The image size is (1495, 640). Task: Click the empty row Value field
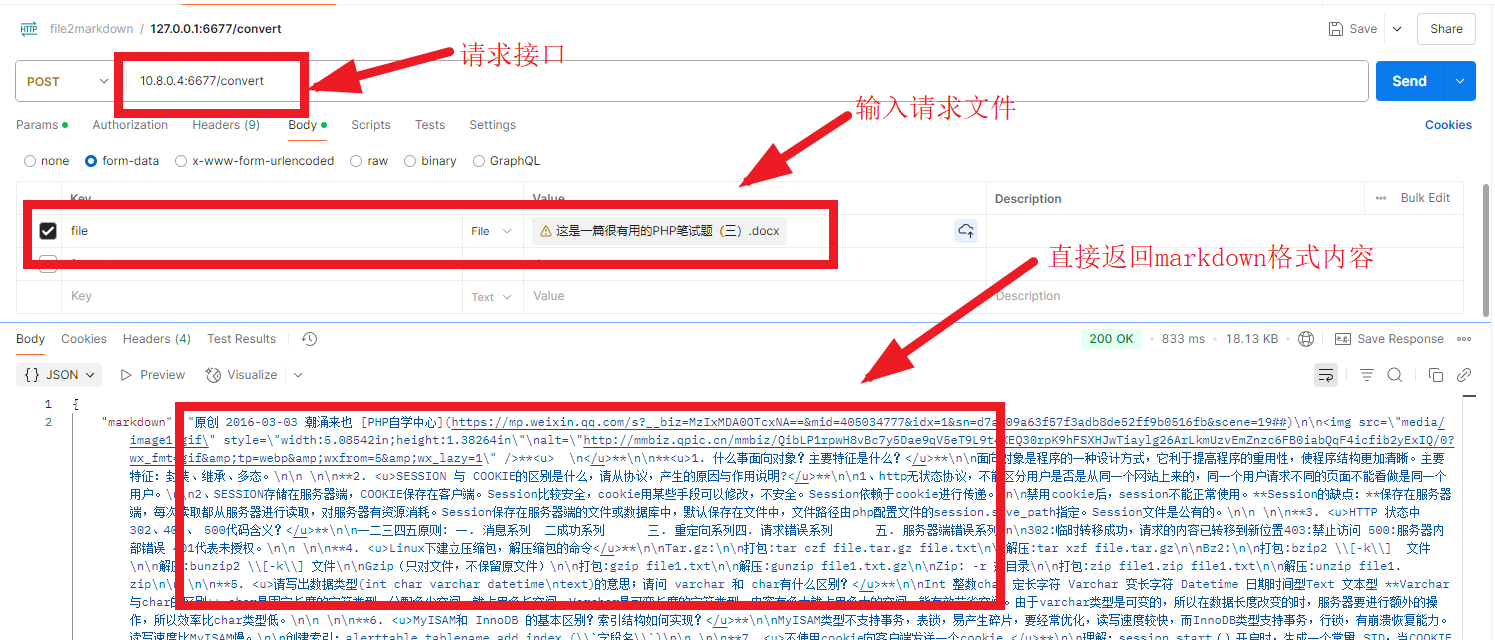click(x=754, y=297)
